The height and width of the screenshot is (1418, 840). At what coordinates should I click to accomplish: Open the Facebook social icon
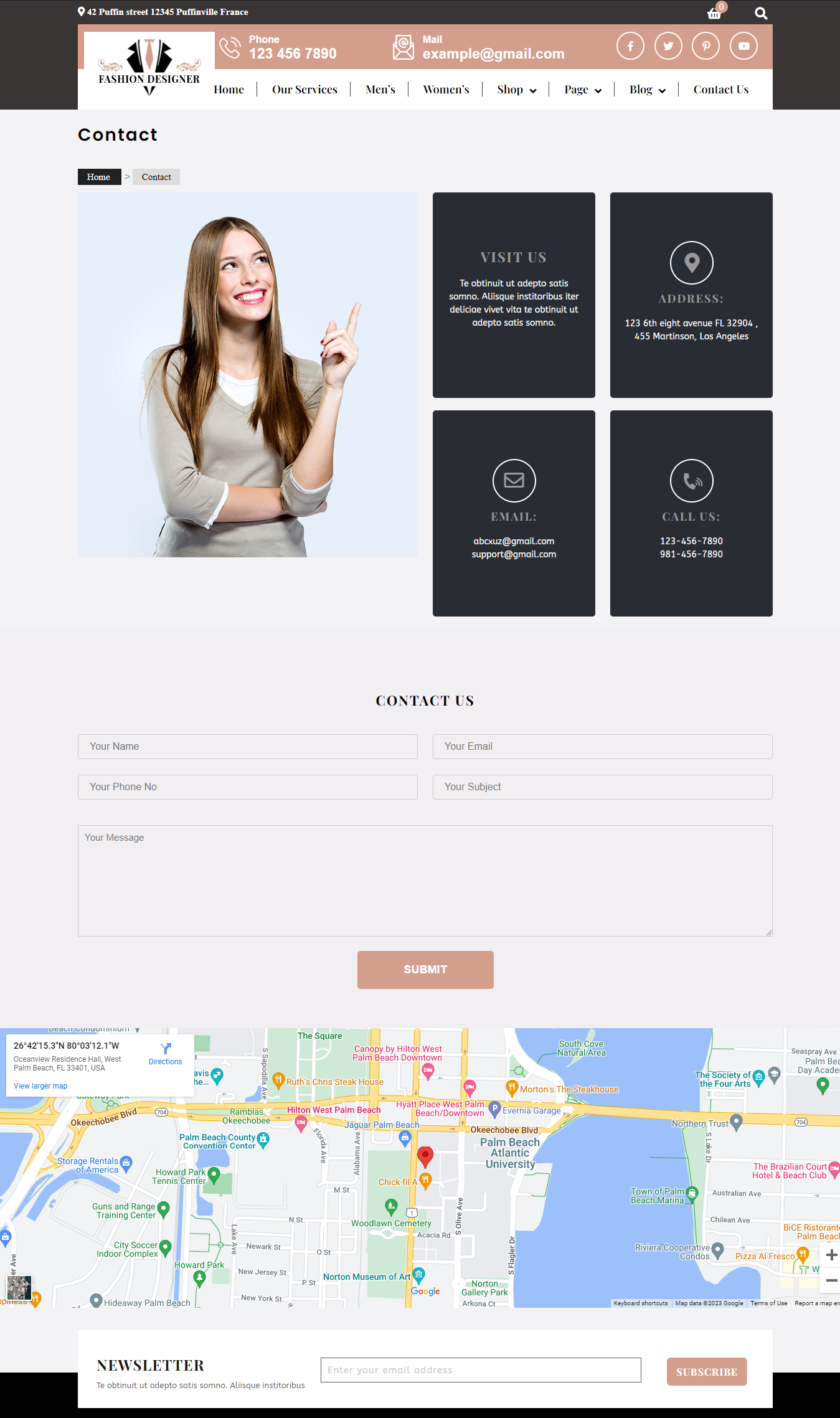[x=630, y=46]
